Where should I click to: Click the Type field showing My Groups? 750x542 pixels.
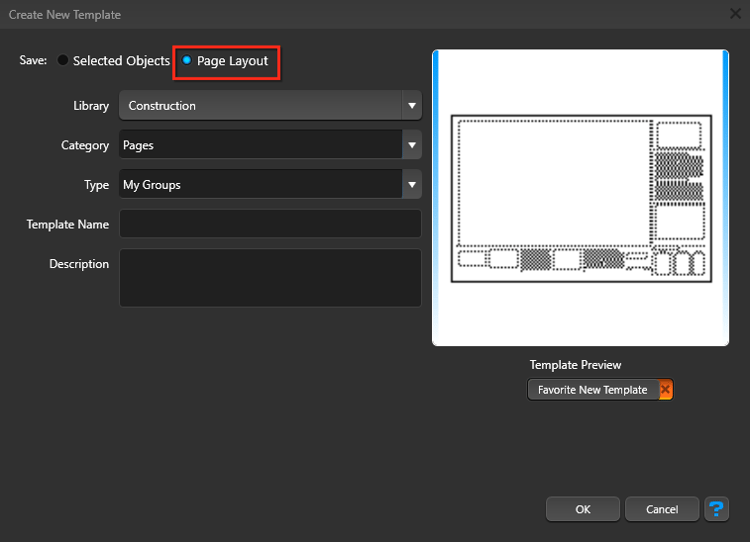point(260,185)
